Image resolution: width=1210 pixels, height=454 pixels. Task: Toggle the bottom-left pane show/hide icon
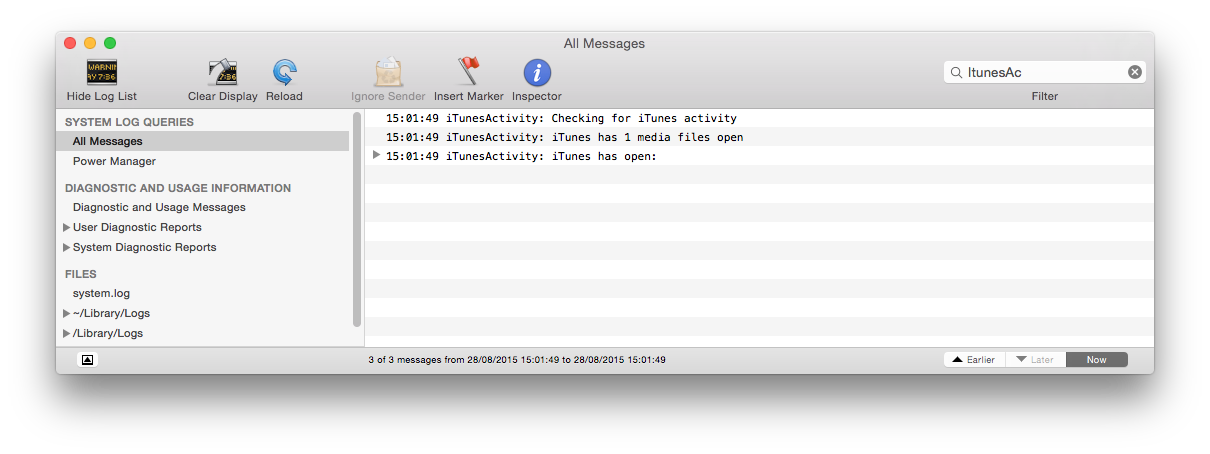click(x=87, y=359)
